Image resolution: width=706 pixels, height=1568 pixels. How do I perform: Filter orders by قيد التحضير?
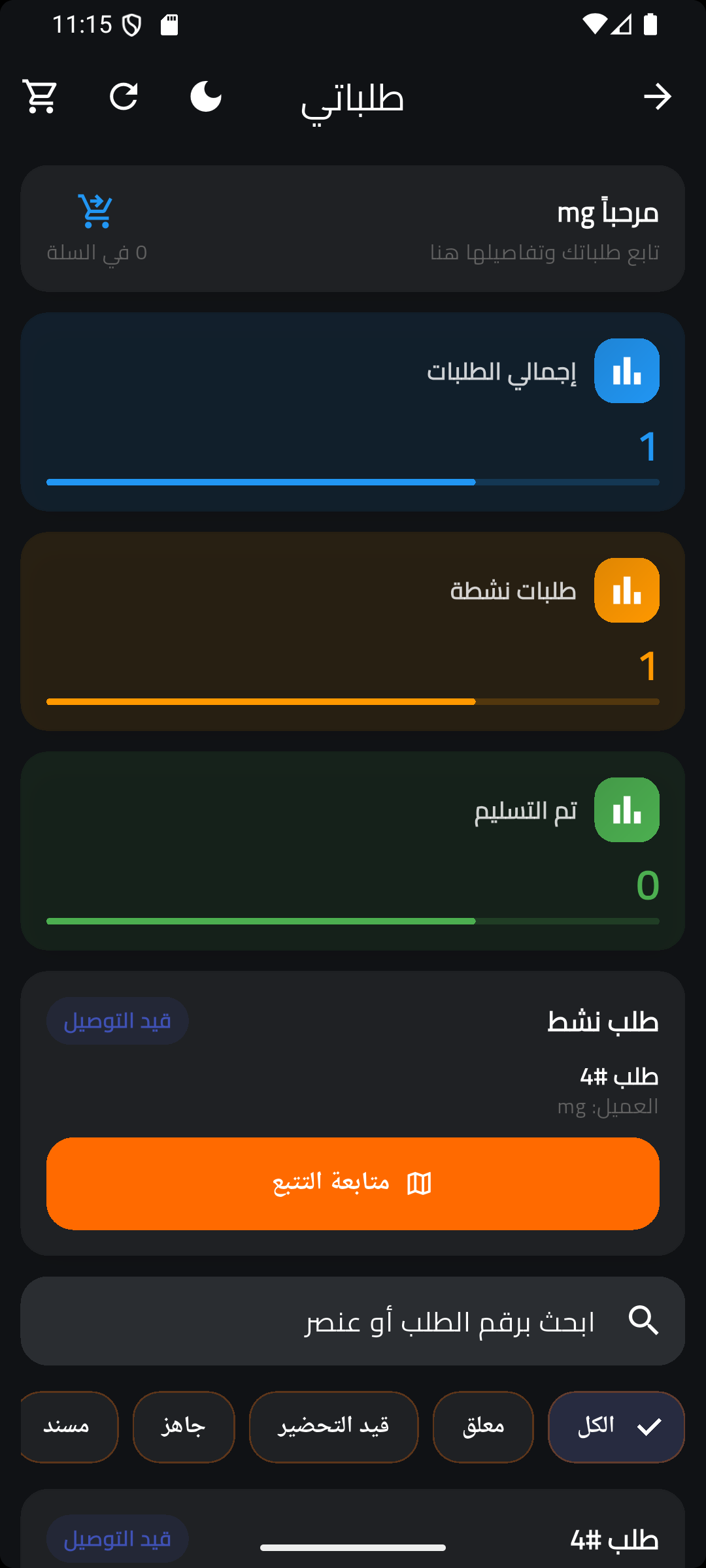(333, 1427)
